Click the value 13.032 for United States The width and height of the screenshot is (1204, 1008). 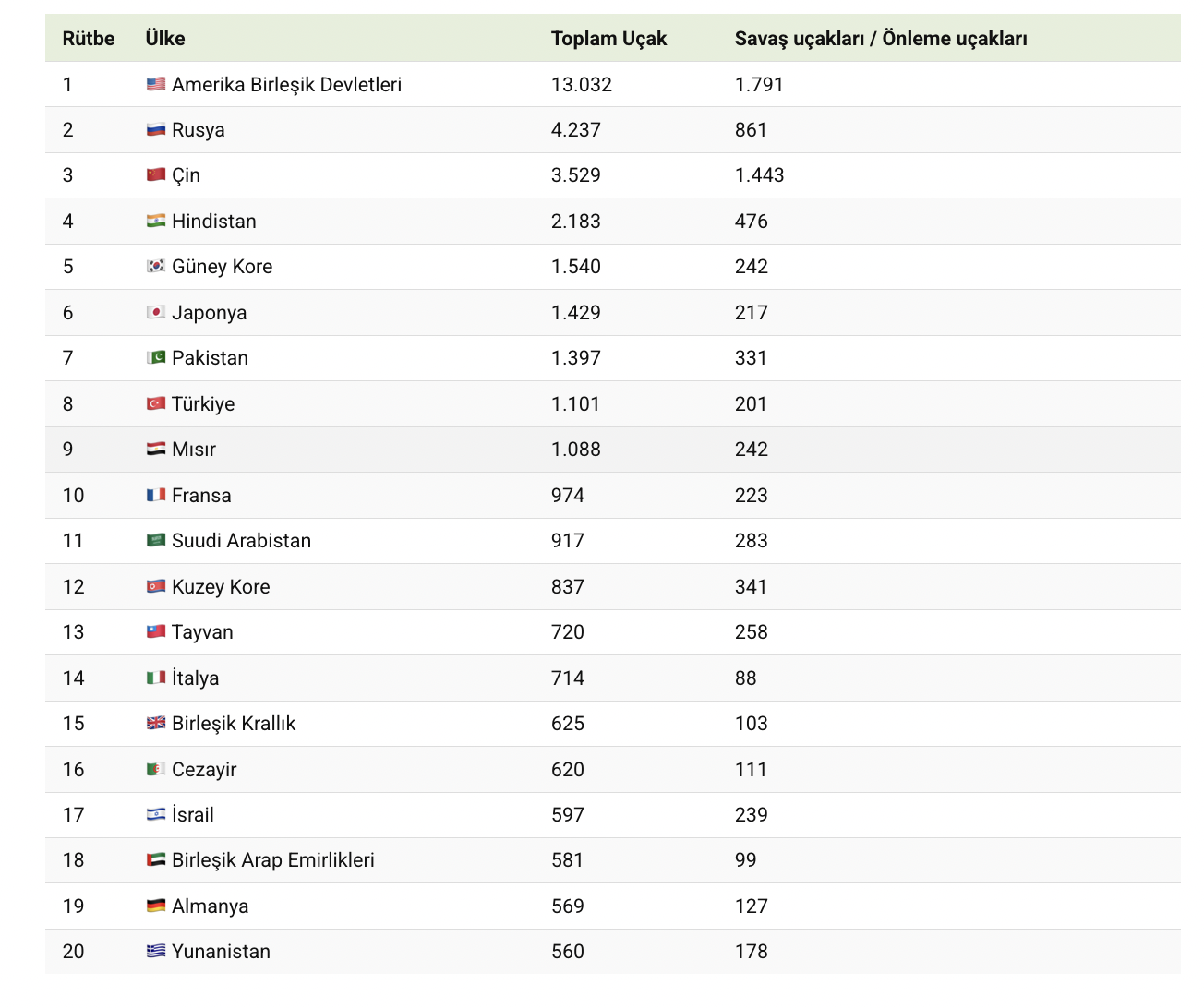pos(582,84)
